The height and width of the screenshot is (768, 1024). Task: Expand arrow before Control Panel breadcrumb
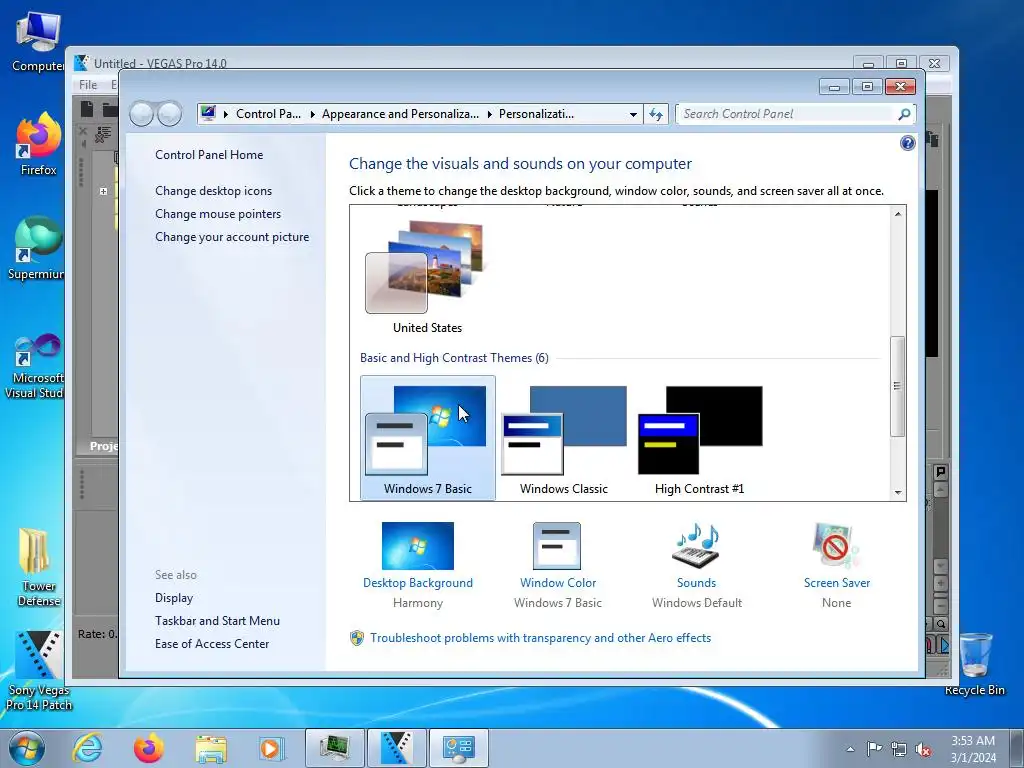coord(226,114)
